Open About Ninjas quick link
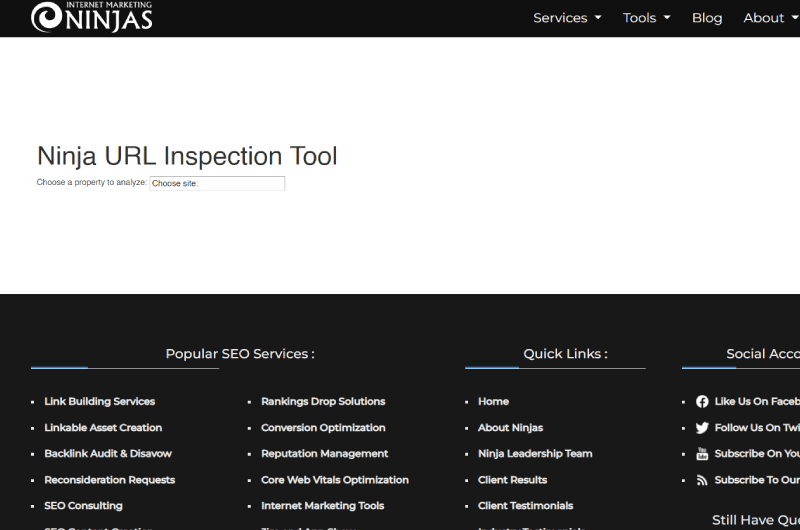The width and height of the screenshot is (800, 530). pyautogui.click(x=510, y=427)
